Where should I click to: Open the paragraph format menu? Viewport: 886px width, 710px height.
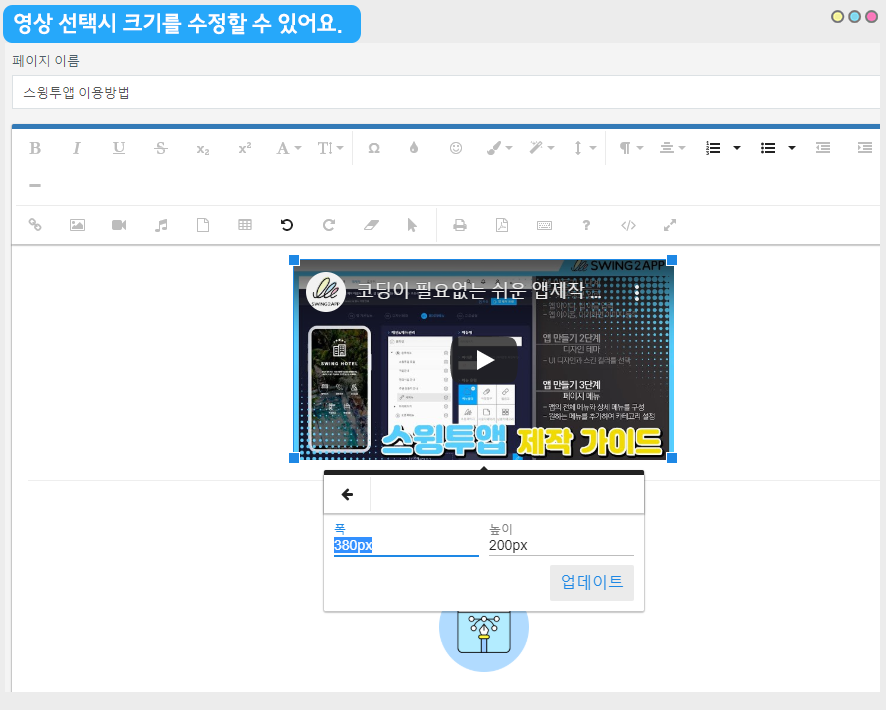click(630, 148)
